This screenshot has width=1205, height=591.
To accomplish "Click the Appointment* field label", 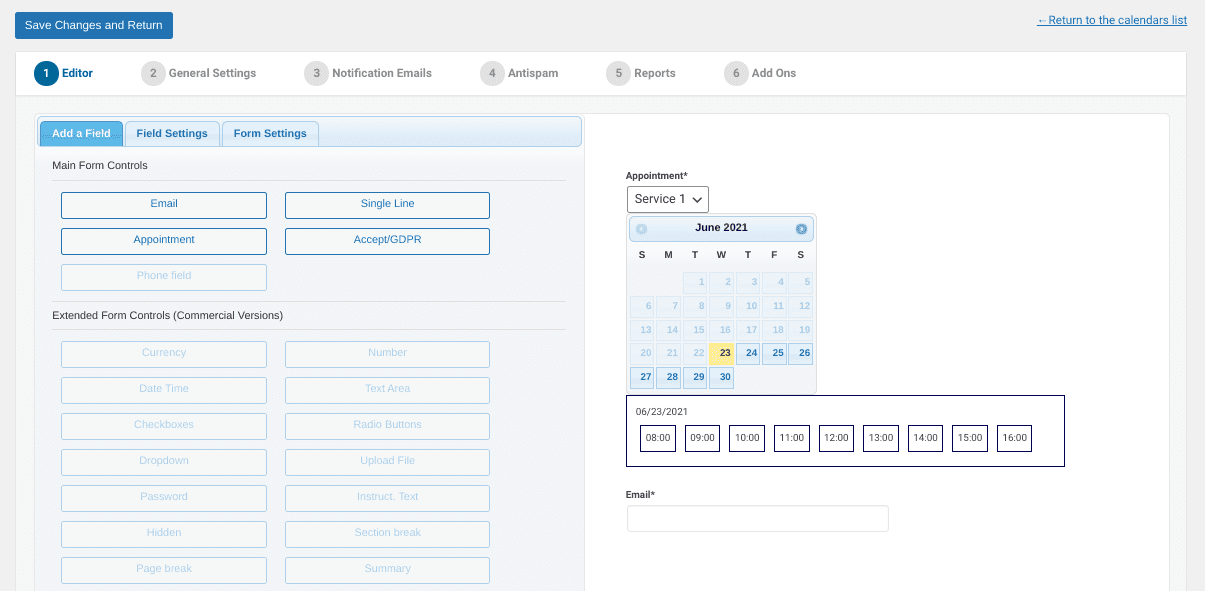I will coord(657,176).
